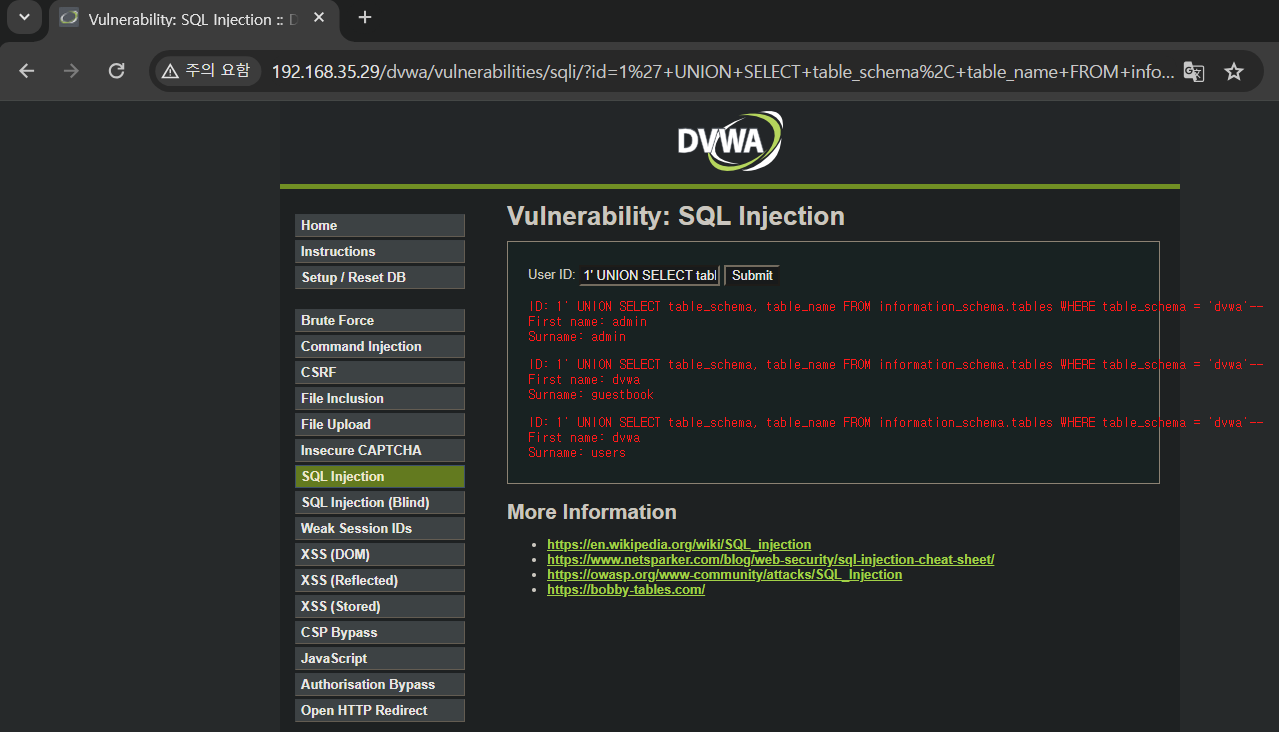Select CSP Bypass in sidebar
Viewport: 1279px width, 732px height.
(x=380, y=632)
